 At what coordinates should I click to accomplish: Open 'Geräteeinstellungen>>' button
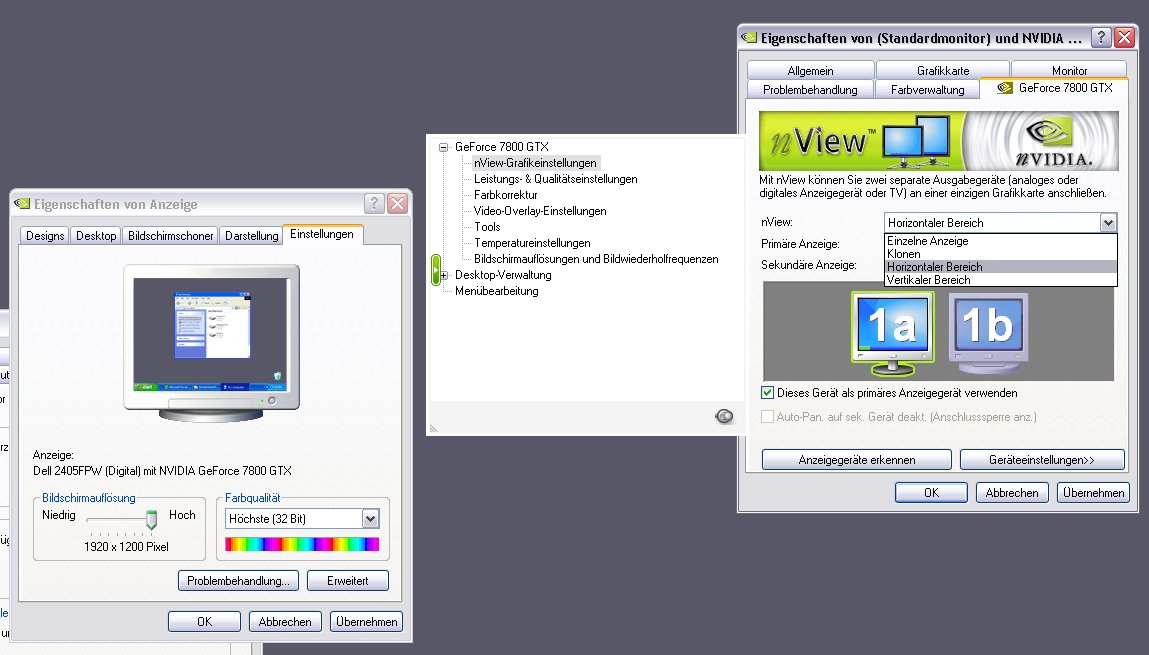(1042, 460)
